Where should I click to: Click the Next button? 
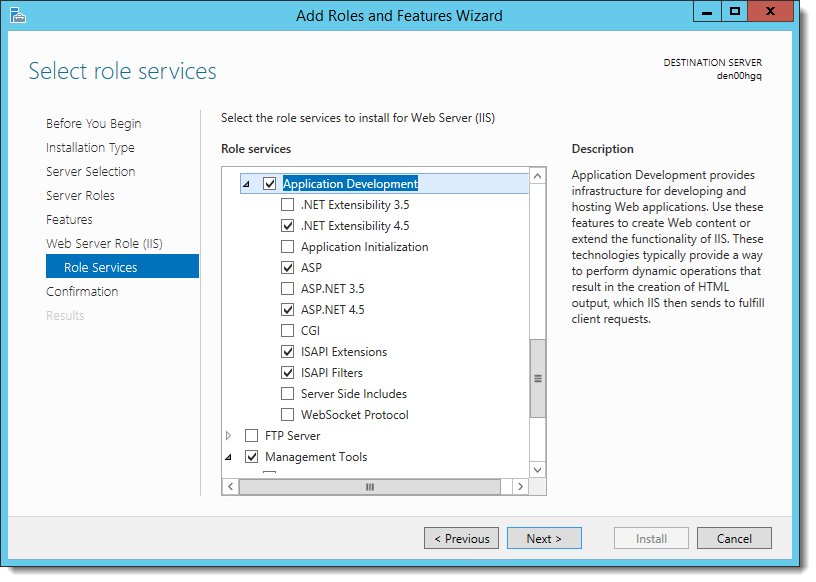click(x=544, y=538)
